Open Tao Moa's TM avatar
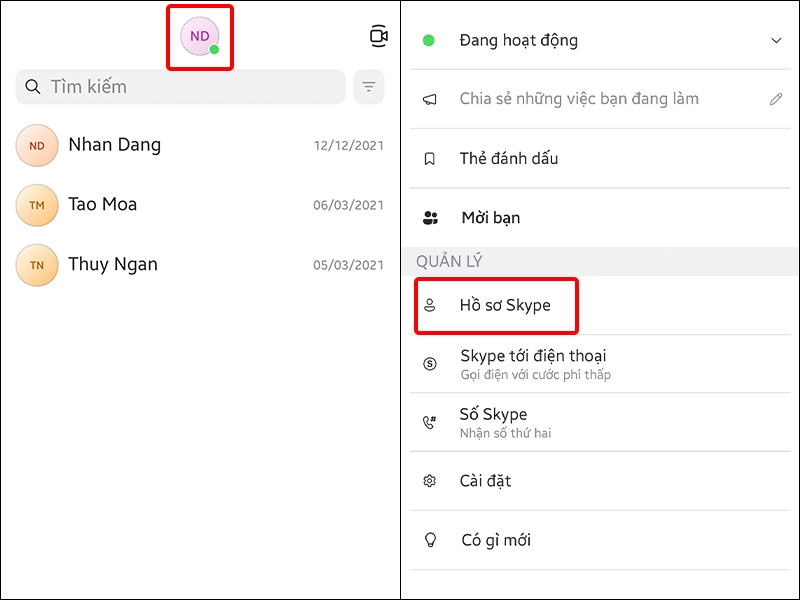This screenshot has width=800, height=600. coord(37,205)
